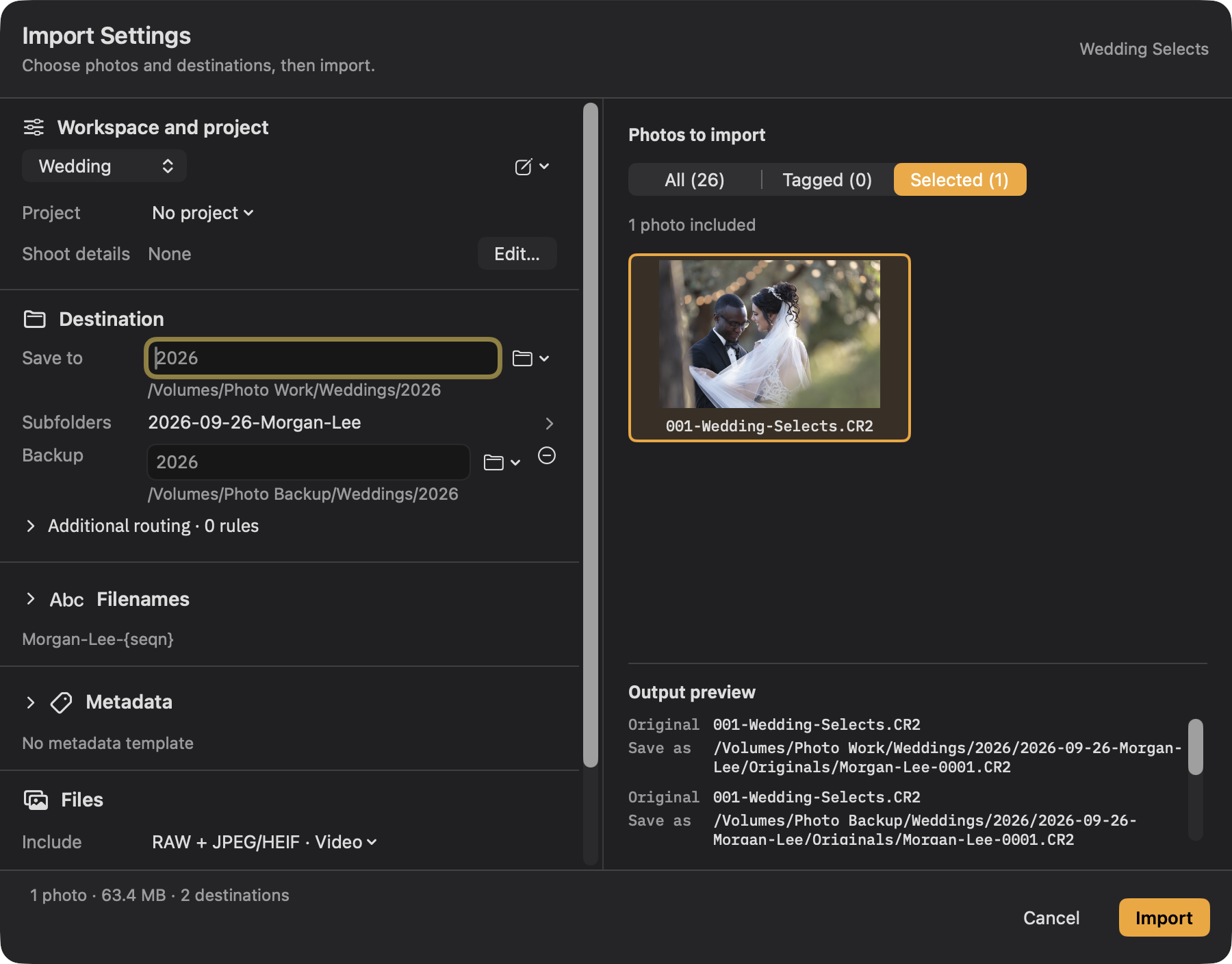Click the Metadata tag icon

[62, 702]
